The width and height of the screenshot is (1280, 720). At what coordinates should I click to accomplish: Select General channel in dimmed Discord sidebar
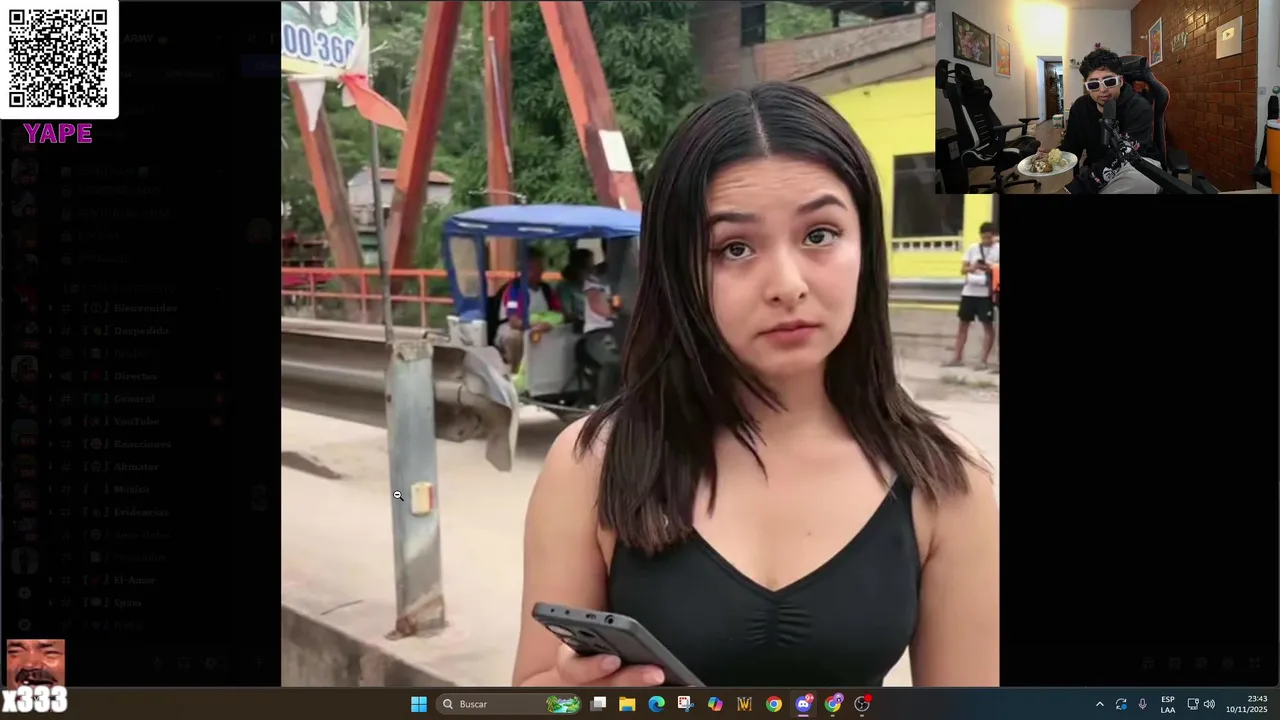134,399
